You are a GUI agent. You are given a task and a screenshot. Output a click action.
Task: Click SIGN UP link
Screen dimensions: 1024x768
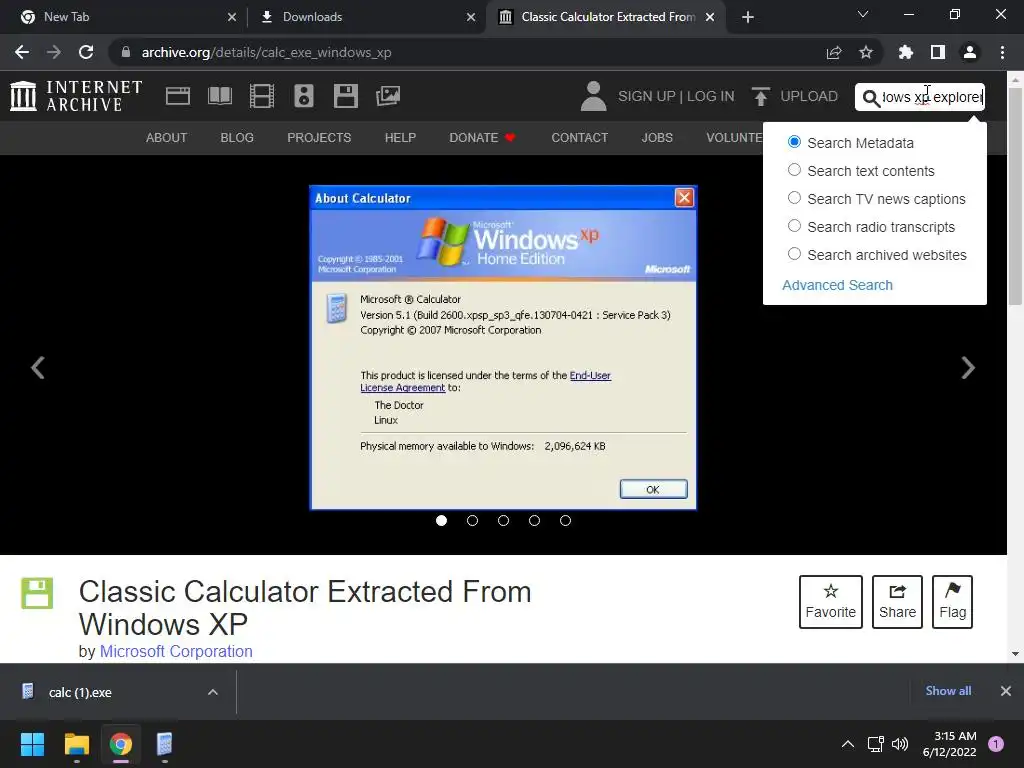click(647, 96)
